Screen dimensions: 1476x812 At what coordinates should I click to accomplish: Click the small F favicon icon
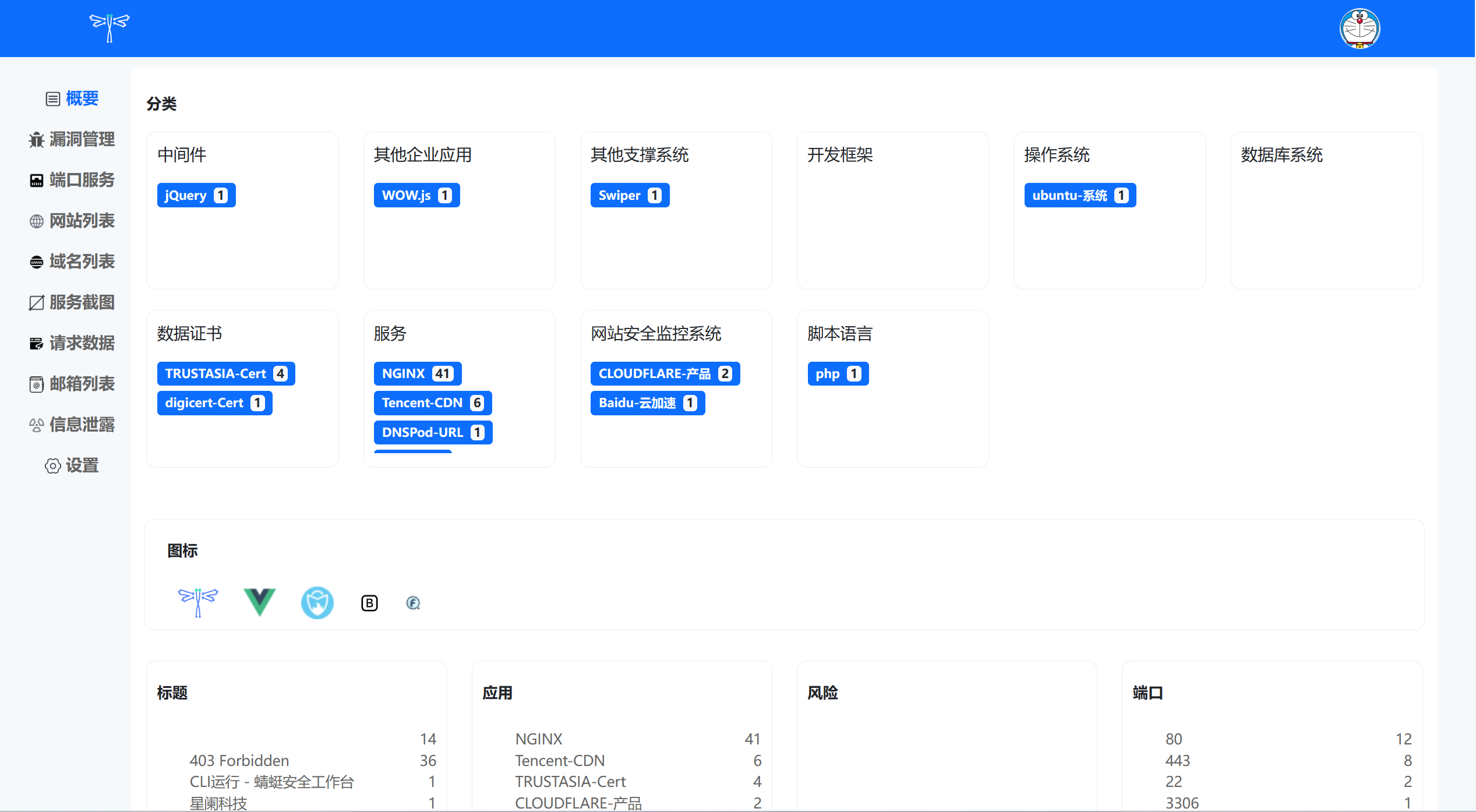413,603
